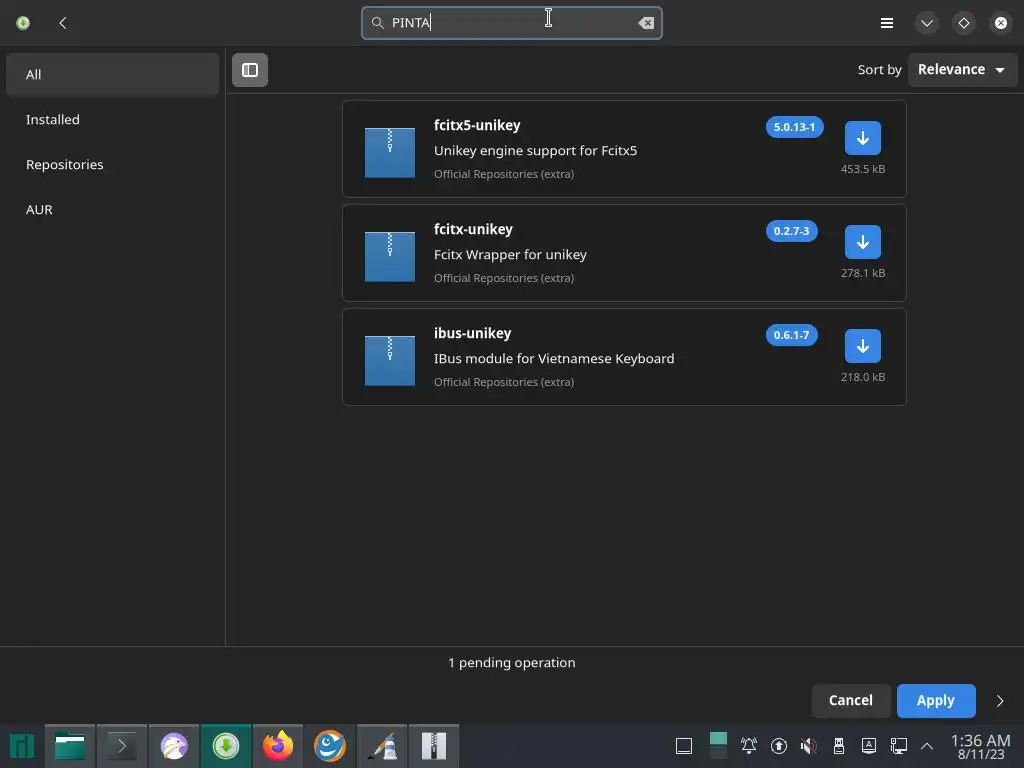Open eagle-icon app in taskbar
The width and height of the screenshot is (1024, 768).
click(x=174, y=746)
